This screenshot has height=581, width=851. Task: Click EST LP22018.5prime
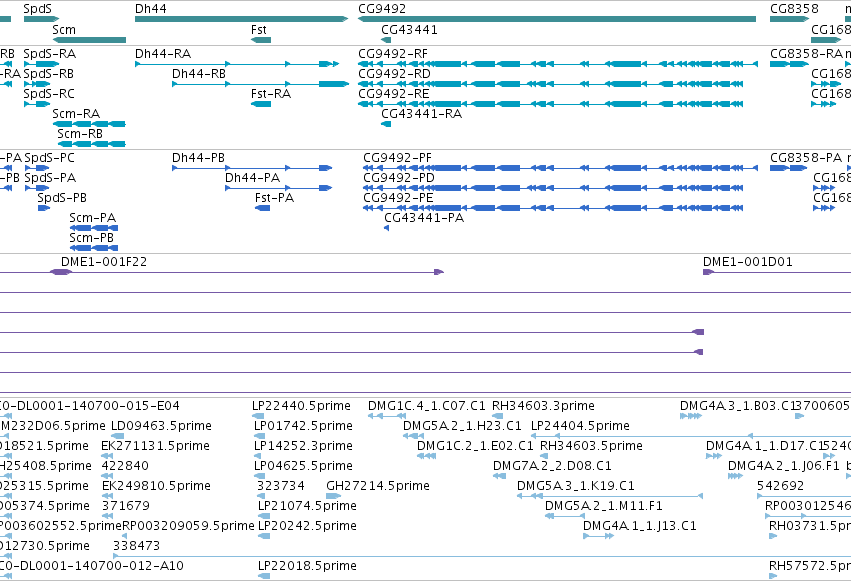point(264,576)
